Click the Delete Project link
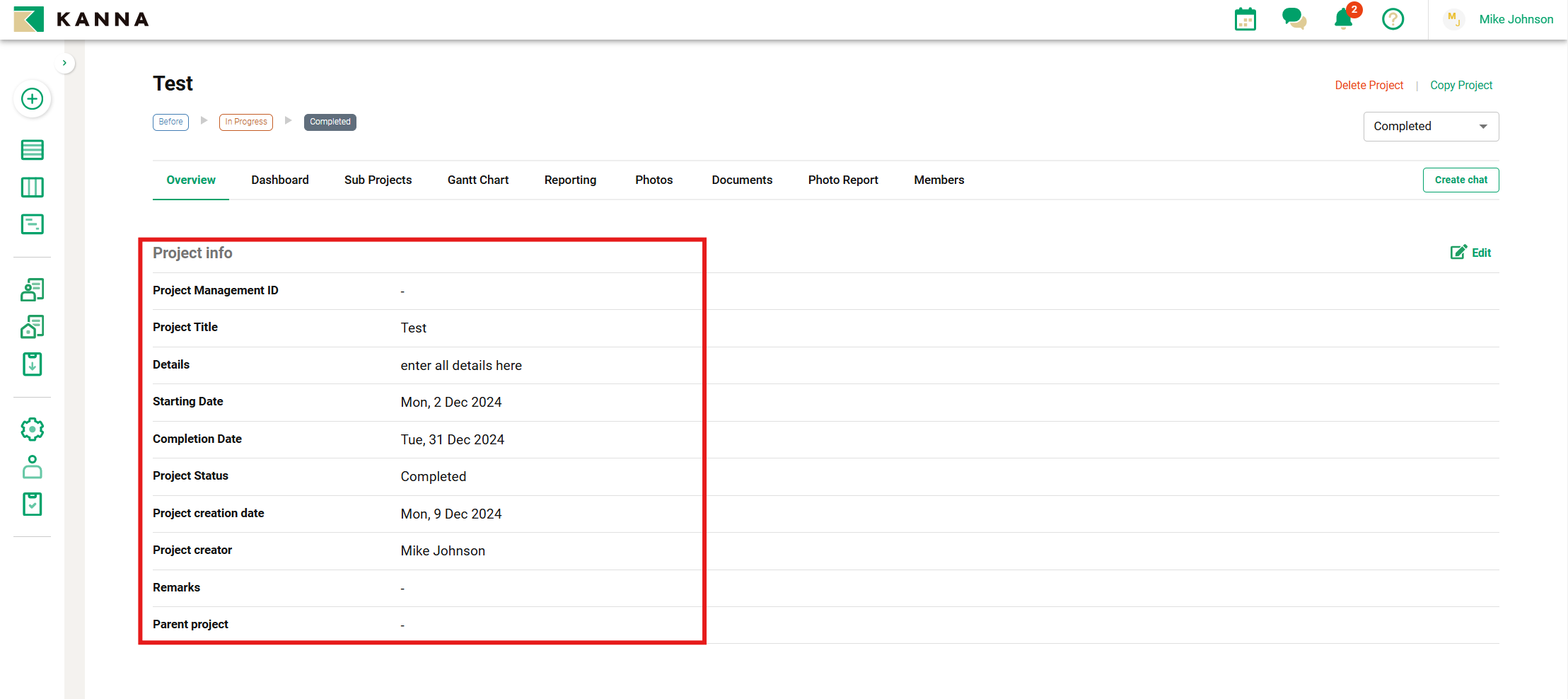Image resolution: width=1568 pixels, height=699 pixels. [x=1369, y=85]
